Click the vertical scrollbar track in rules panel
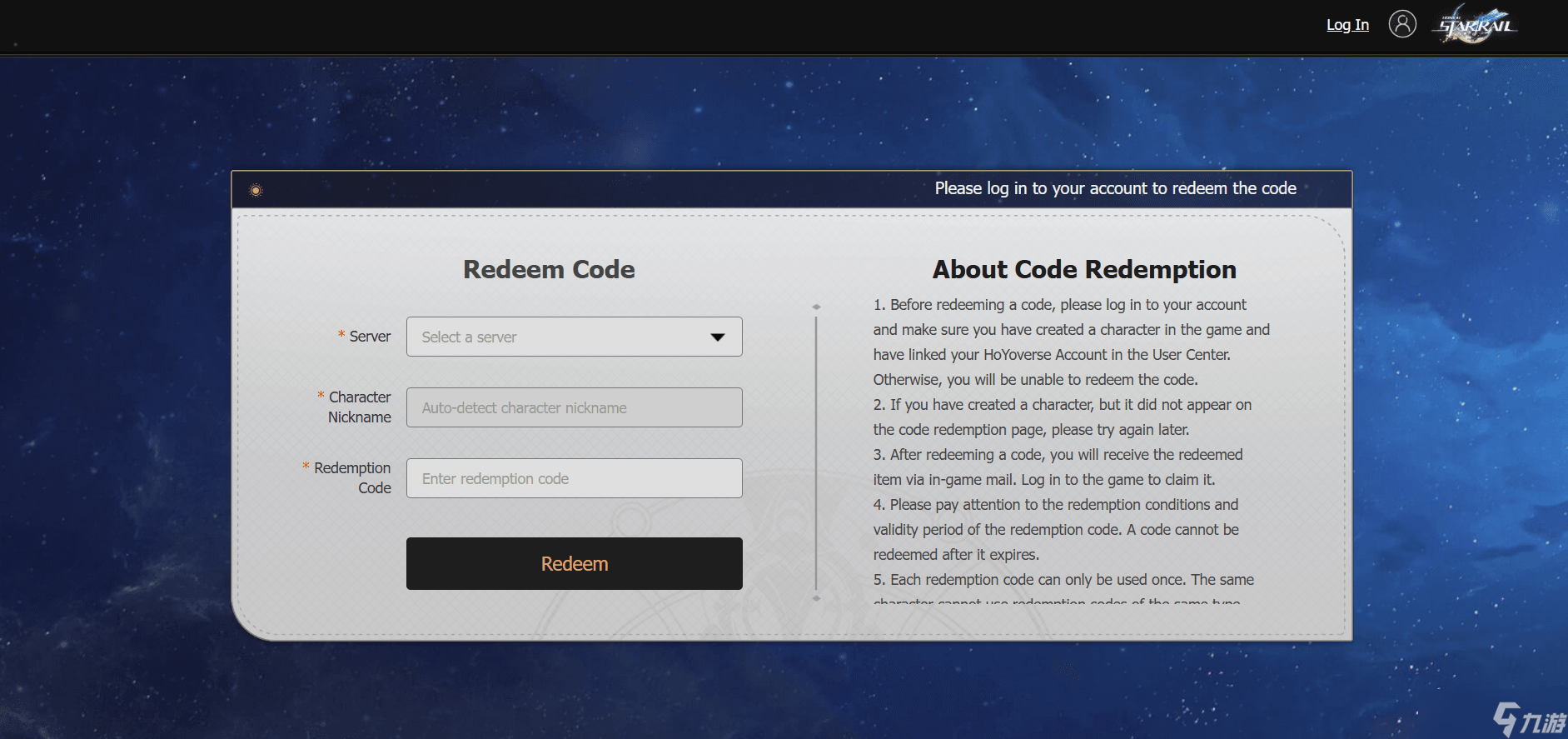Image resolution: width=1568 pixels, height=739 pixels. click(x=816, y=450)
